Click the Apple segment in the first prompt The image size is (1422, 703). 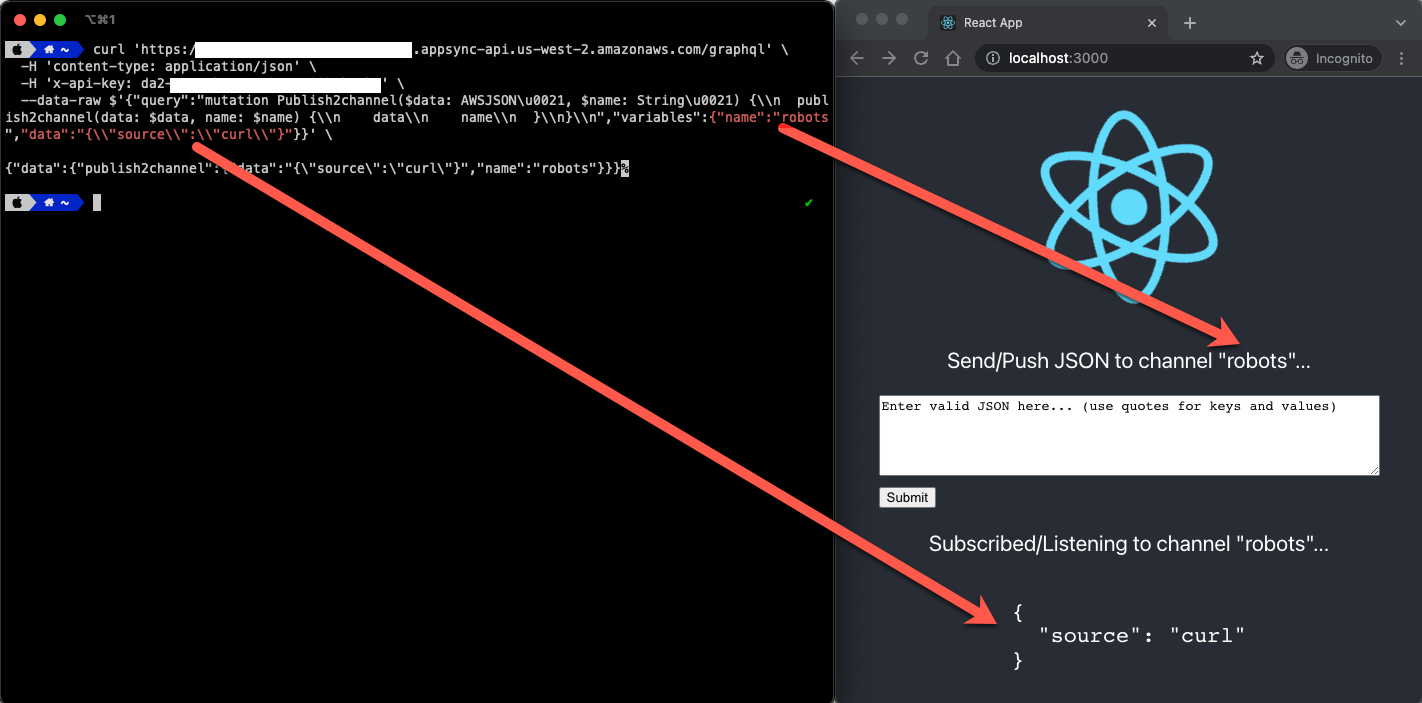point(17,49)
